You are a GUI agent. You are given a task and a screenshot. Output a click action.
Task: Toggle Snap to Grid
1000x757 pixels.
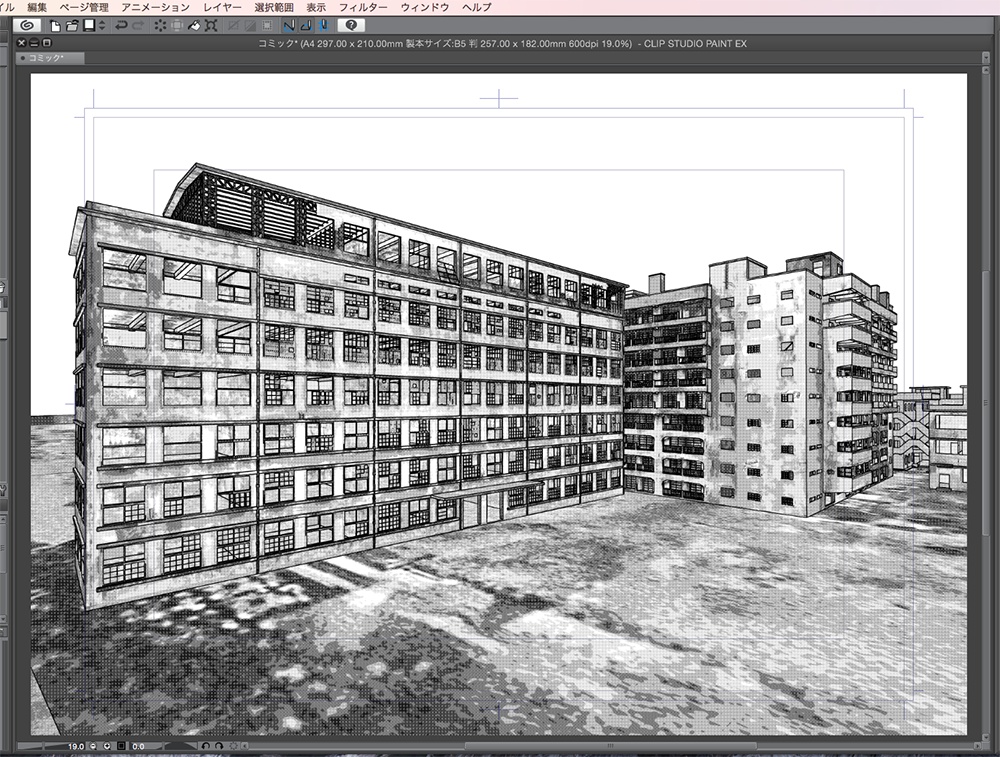323,26
